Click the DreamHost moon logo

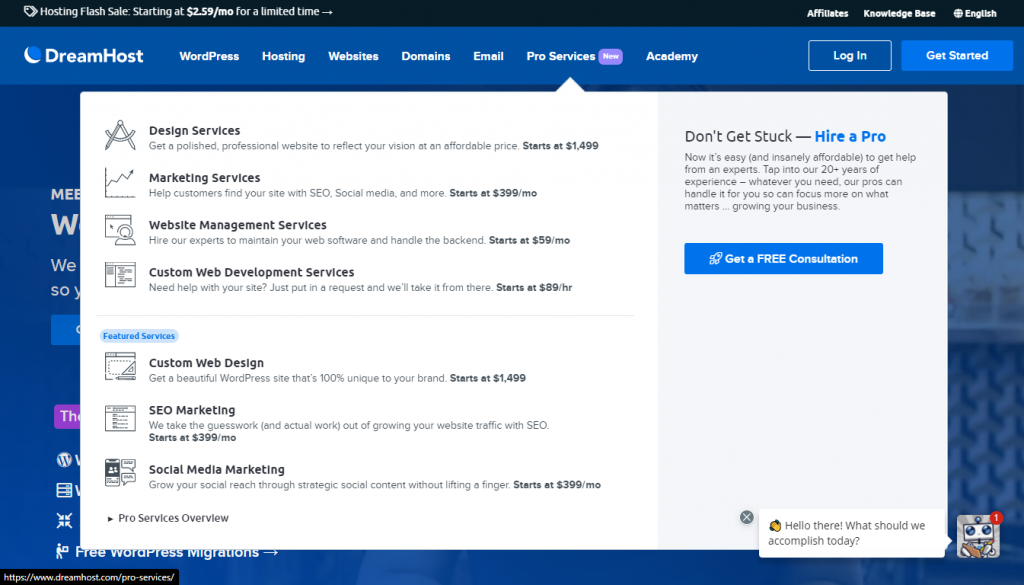(33, 55)
